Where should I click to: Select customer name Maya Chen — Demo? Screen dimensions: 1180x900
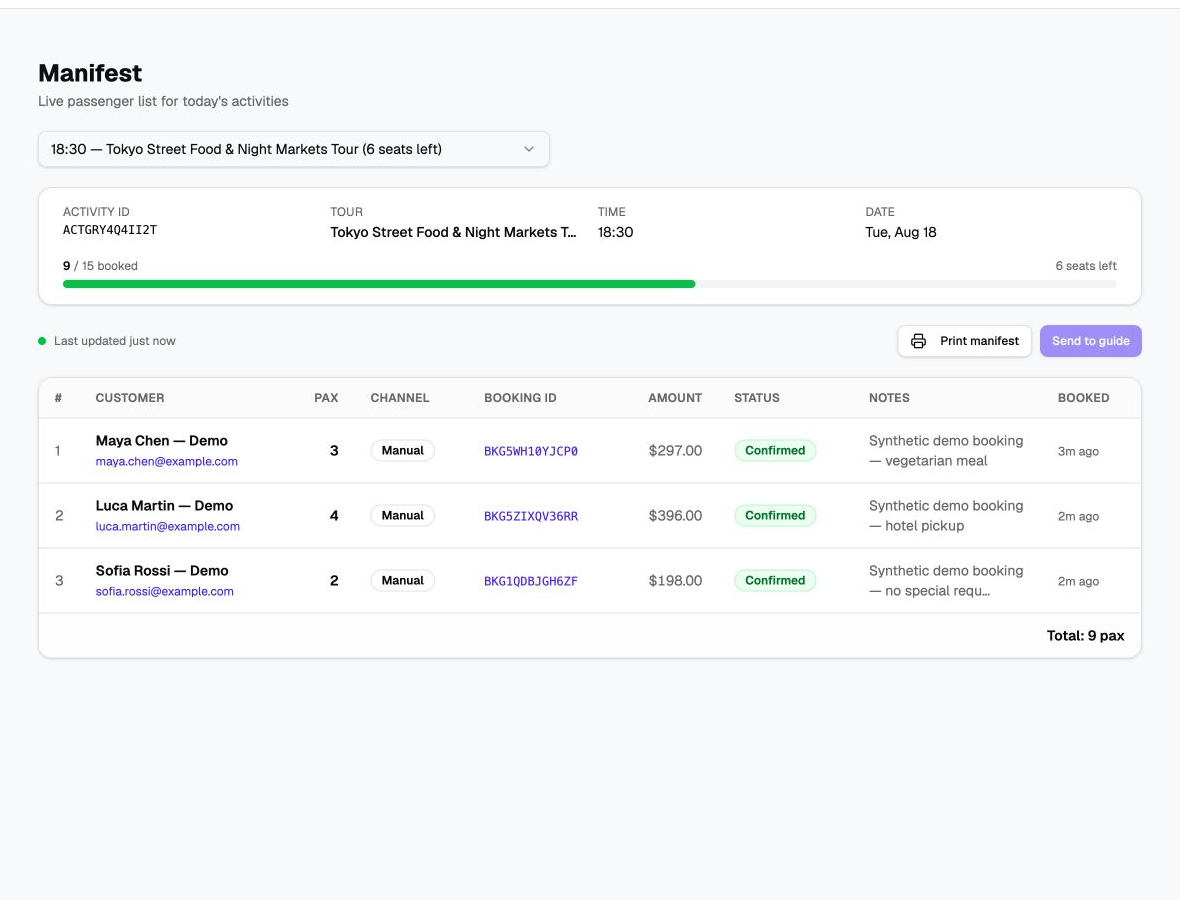pyautogui.click(x=162, y=440)
